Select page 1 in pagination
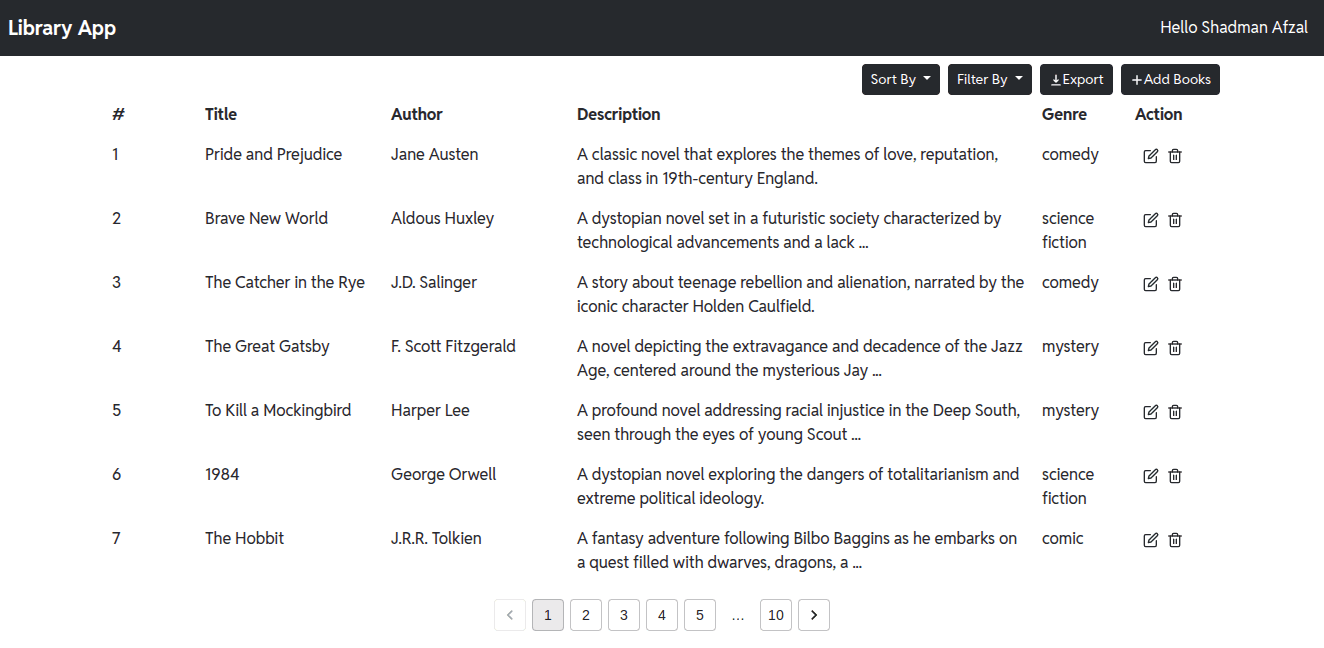 pos(548,615)
